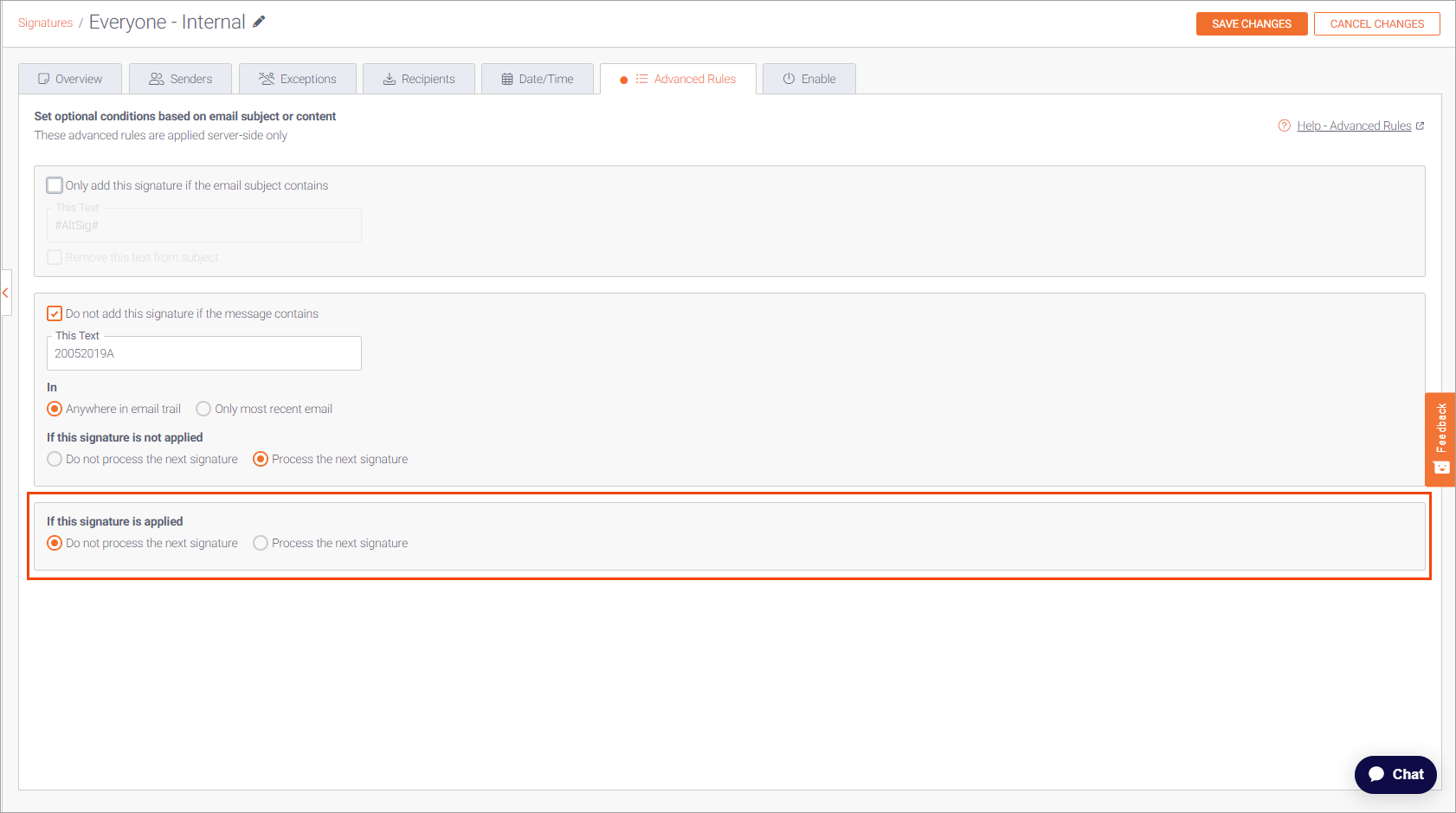Open the Enable tab
Screen dimensions: 1456x813
(x=809, y=79)
